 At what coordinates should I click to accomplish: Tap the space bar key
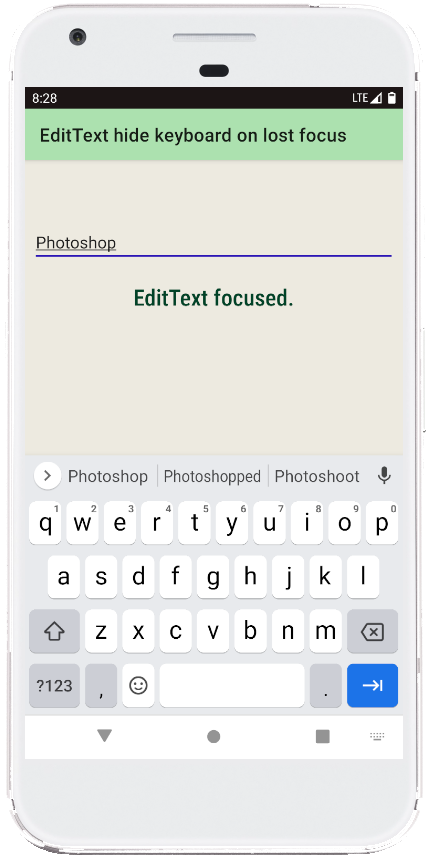click(232, 686)
